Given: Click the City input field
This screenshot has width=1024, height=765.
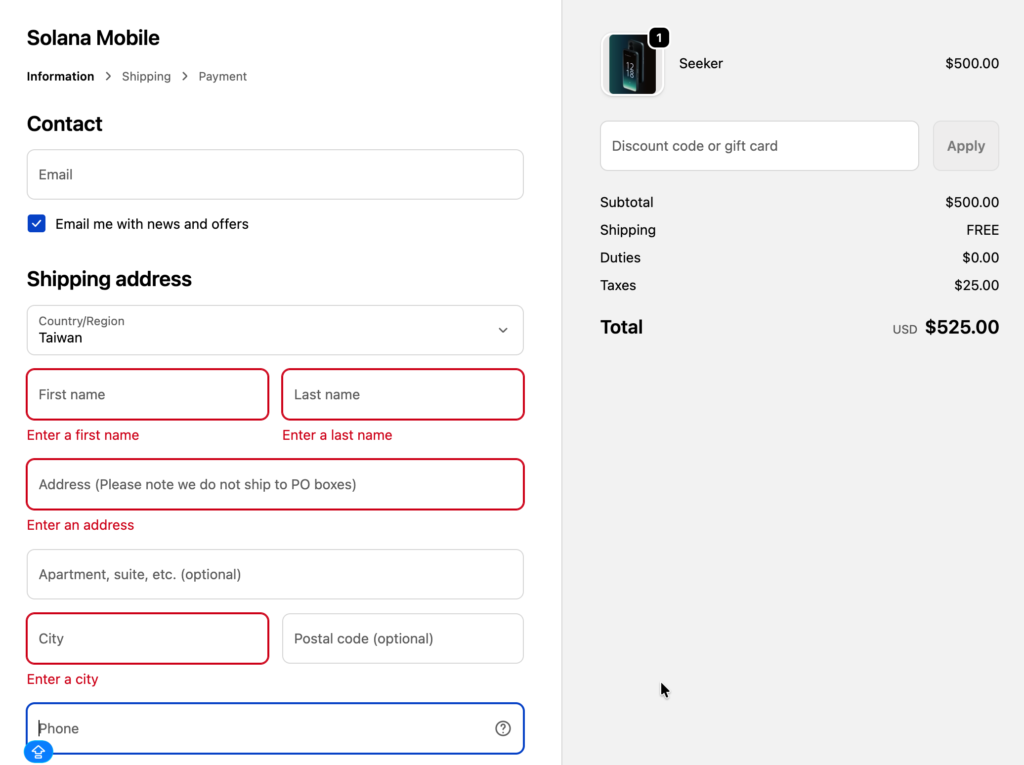Looking at the screenshot, I should [x=148, y=639].
